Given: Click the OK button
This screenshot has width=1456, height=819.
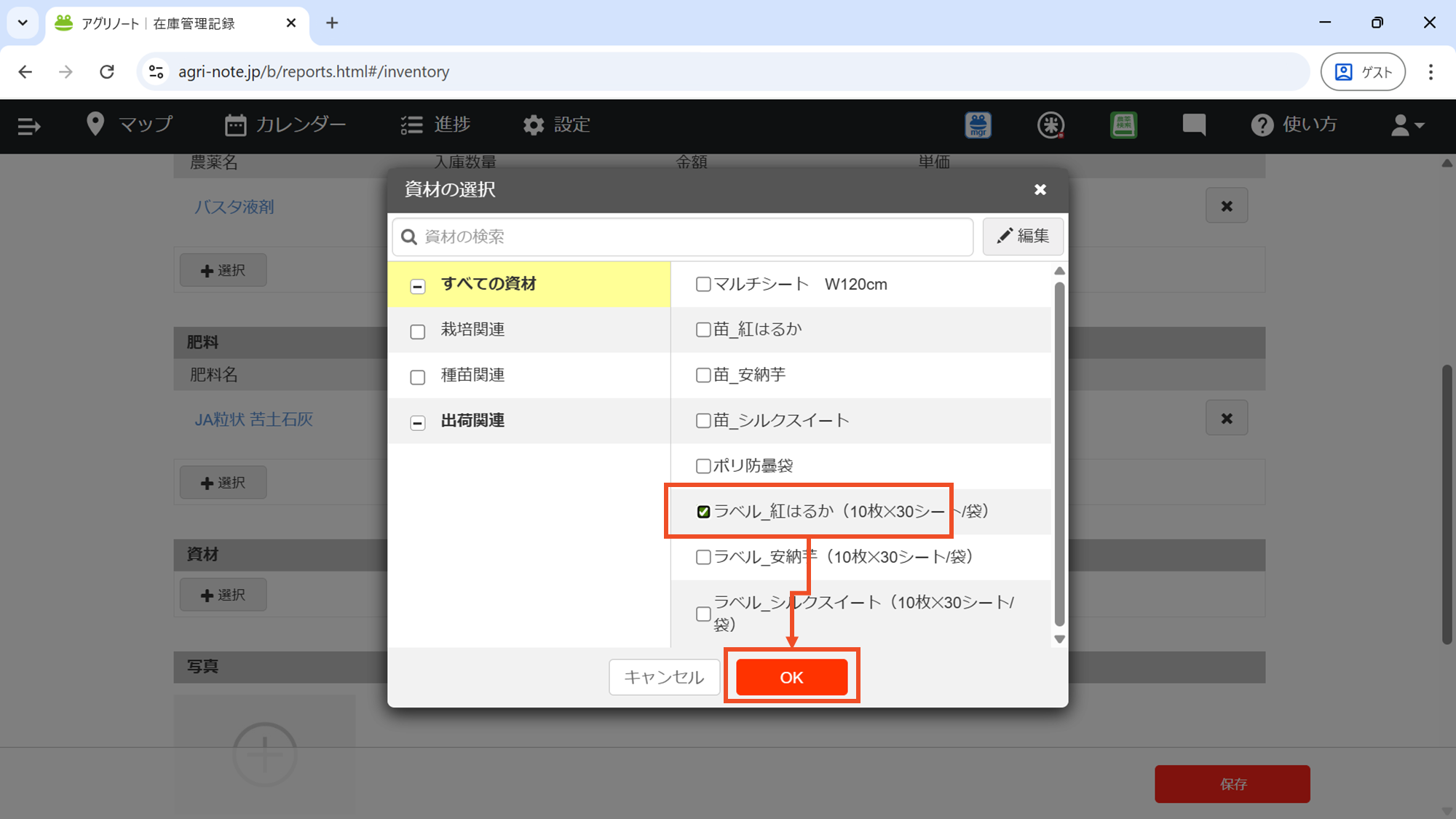Looking at the screenshot, I should coord(791,677).
